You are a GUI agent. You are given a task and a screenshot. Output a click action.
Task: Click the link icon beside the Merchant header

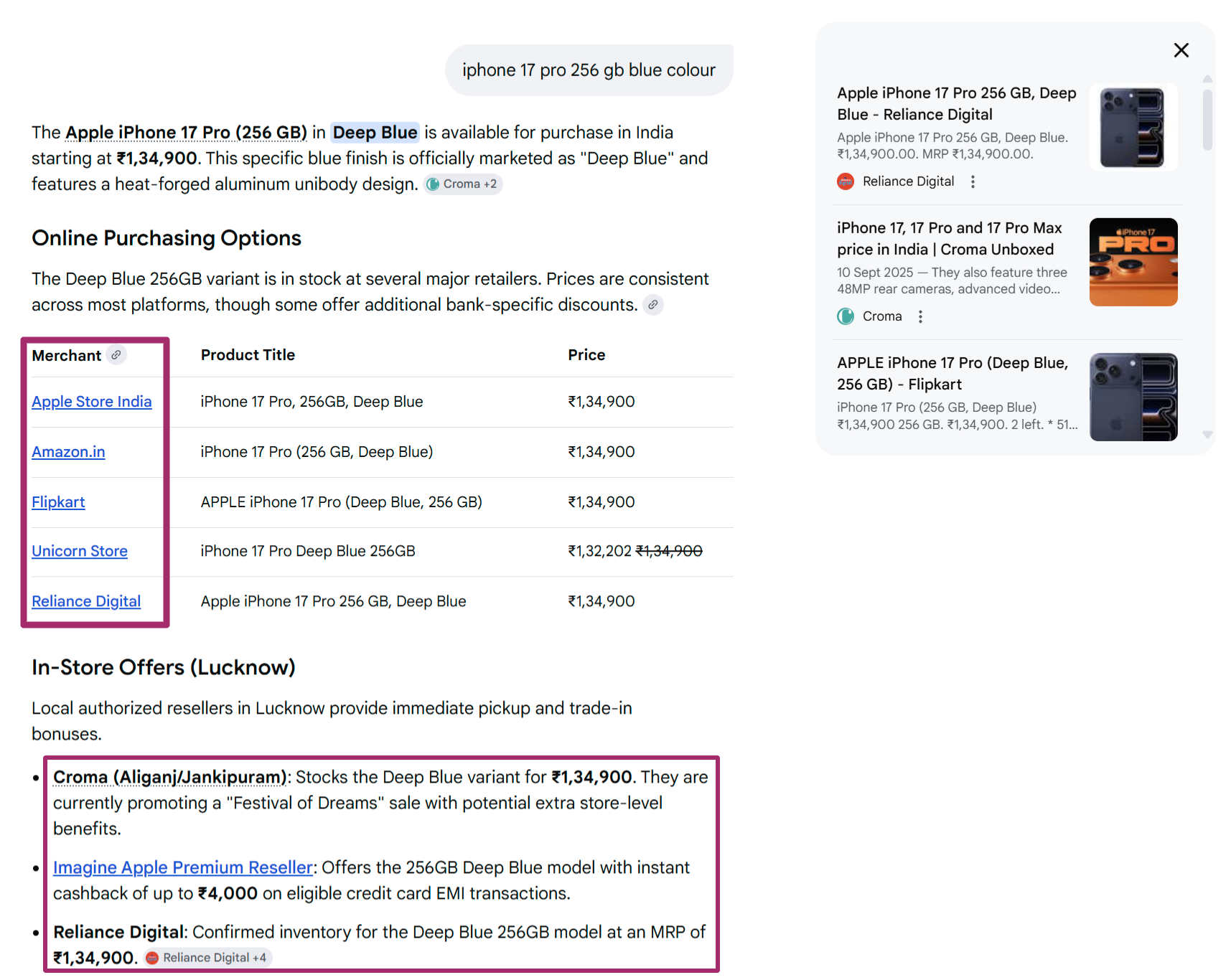point(117,354)
